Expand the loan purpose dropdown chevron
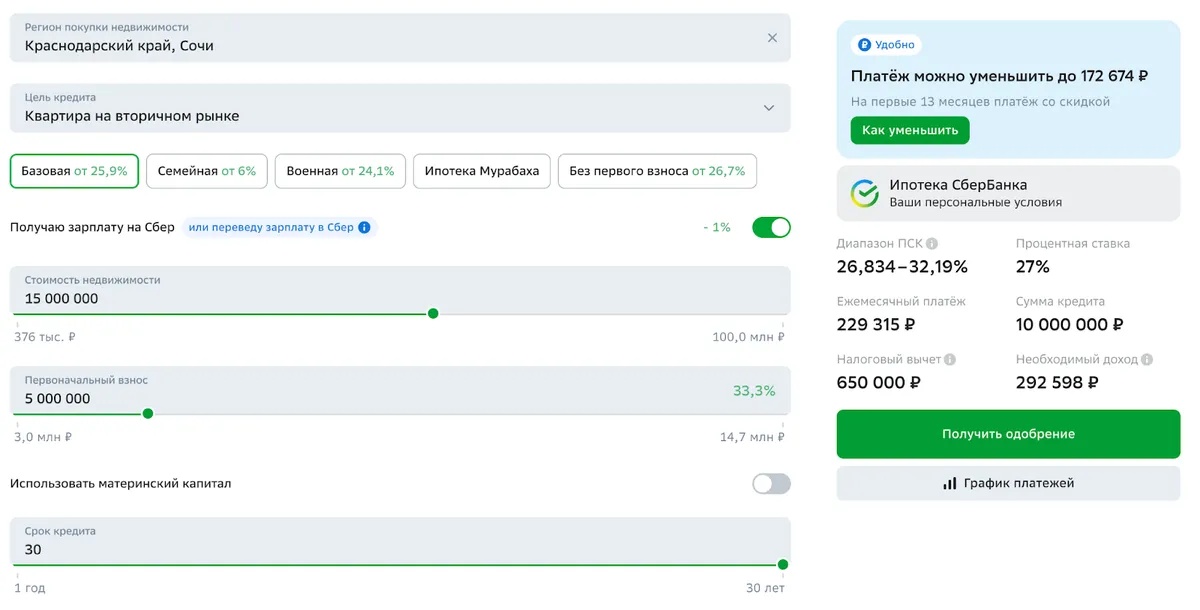 (769, 108)
